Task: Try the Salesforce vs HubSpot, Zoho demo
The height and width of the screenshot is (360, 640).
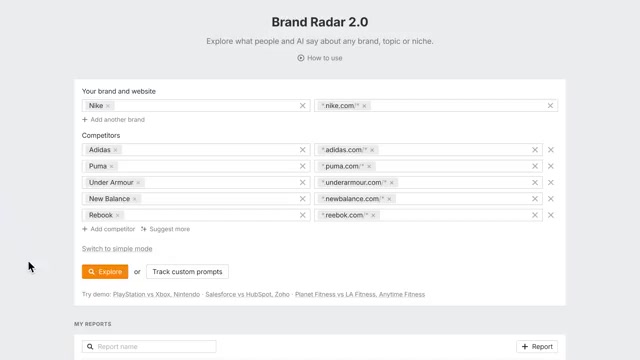Action: (247, 294)
